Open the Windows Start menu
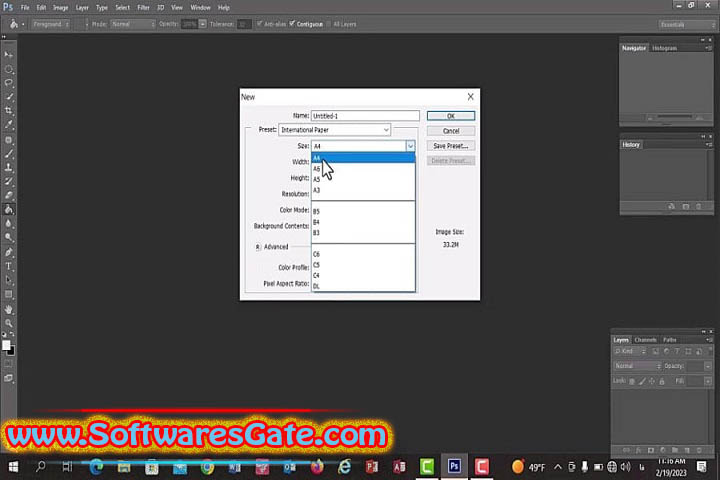Screen dimensions: 720x480 [13, 467]
